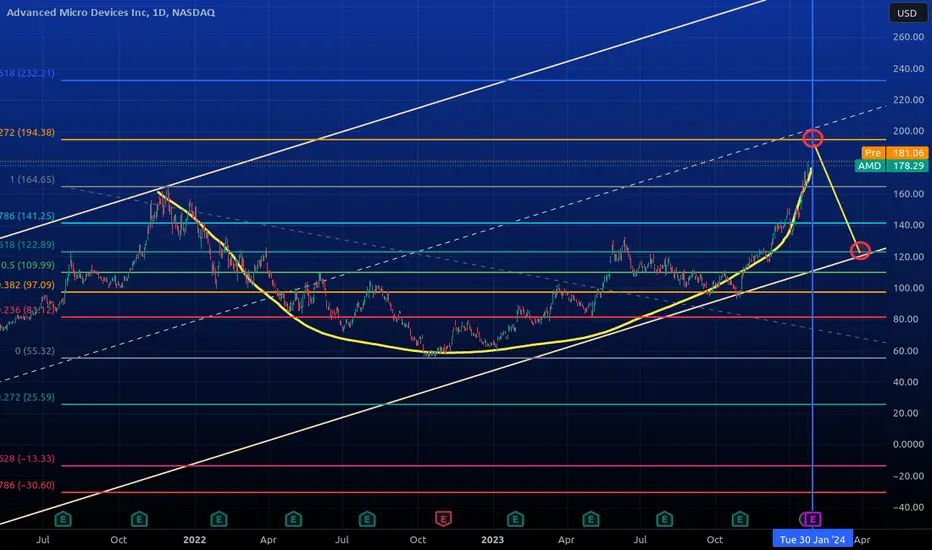The width and height of the screenshot is (932, 550).
Task: Select the Fibonacci label 1 (164.65)
Action: (32, 179)
